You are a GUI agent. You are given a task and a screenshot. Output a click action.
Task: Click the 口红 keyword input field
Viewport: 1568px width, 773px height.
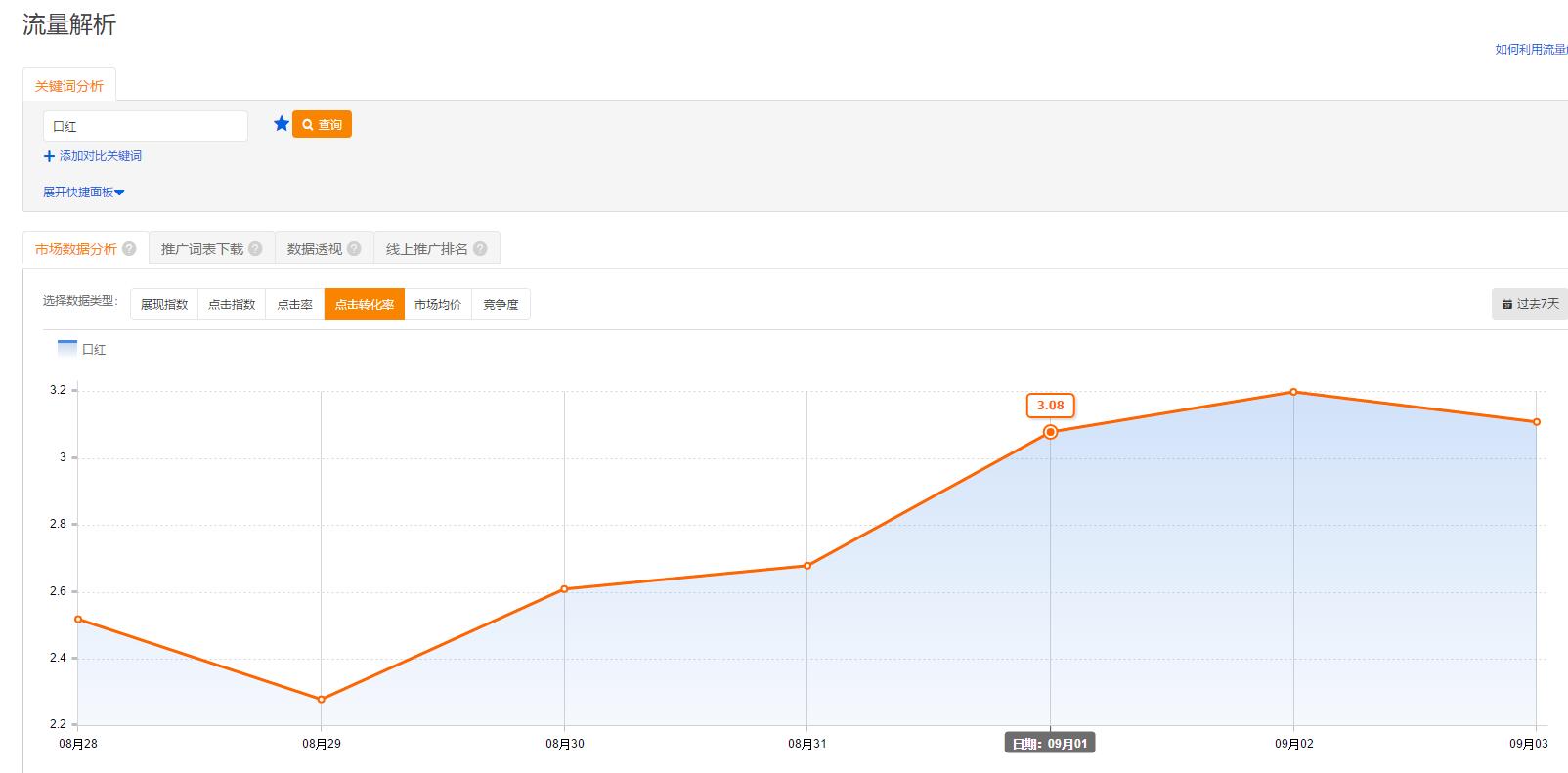click(x=146, y=126)
